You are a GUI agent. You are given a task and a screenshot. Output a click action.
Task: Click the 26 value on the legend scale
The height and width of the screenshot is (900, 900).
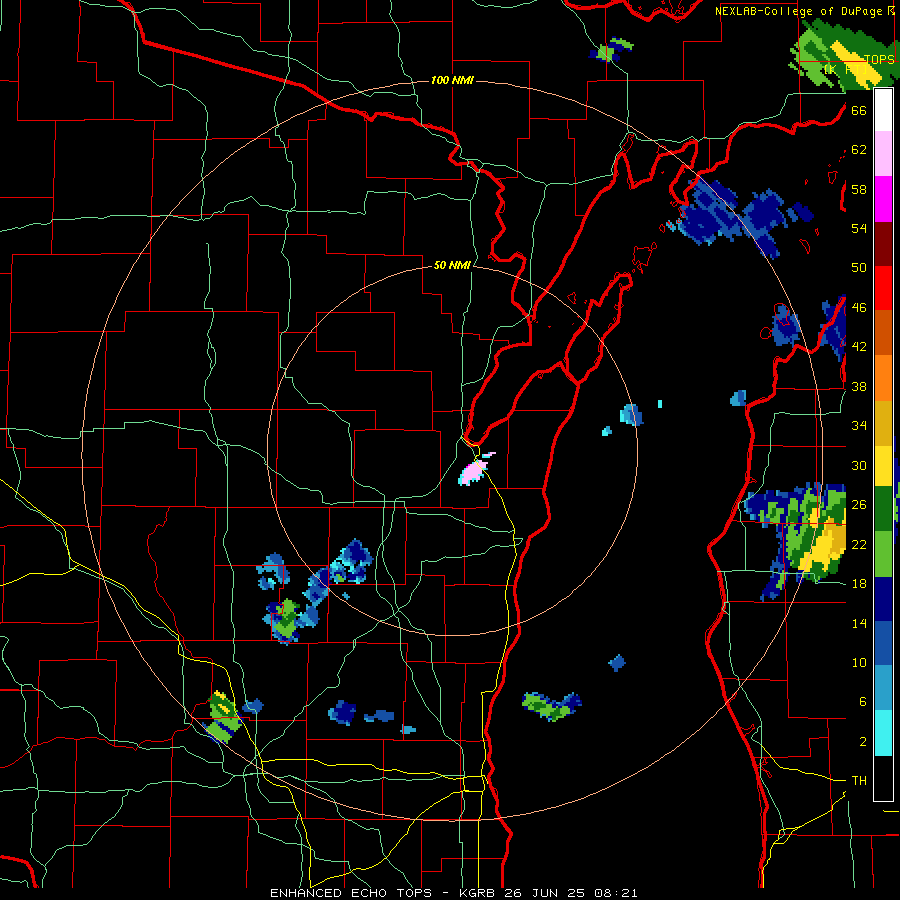pyautogui.click(x=859, y=505)
